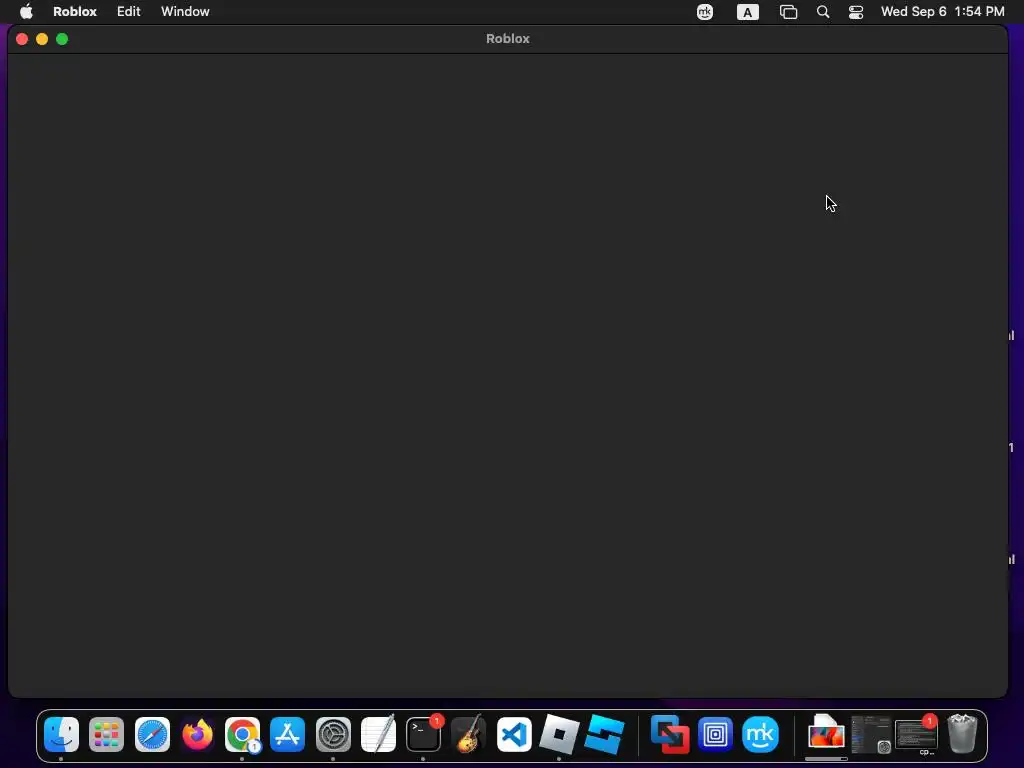Open Spotlight search magnifier
The image size is (1024, 768).
pyautogui.click(x=823, y=12)
